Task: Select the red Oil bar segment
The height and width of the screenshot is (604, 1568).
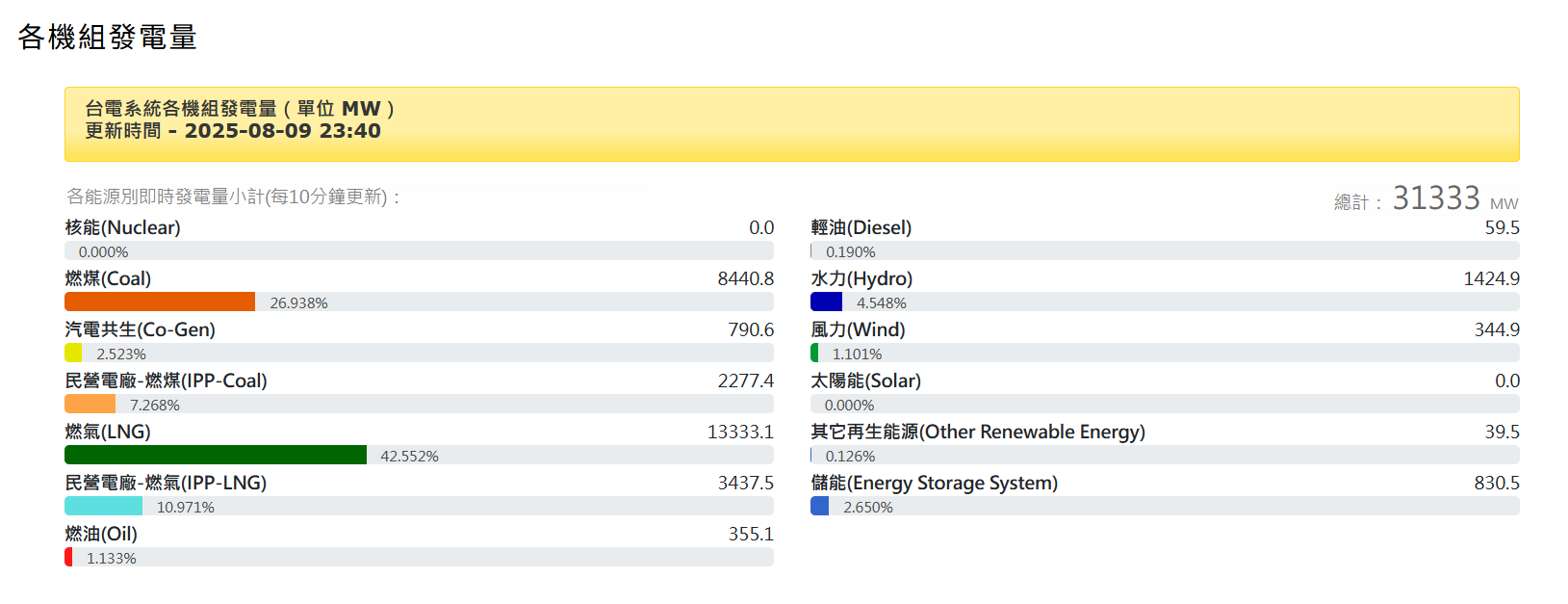Action: pos(68,558)
